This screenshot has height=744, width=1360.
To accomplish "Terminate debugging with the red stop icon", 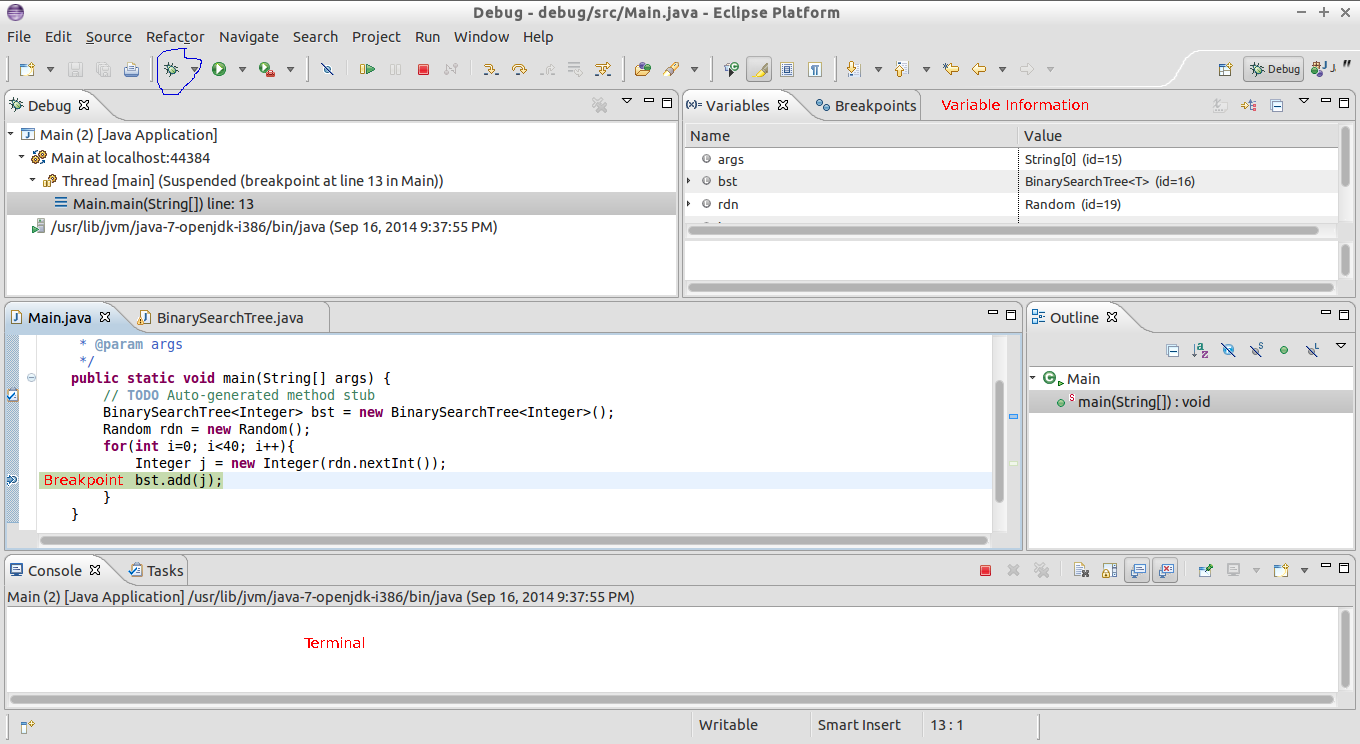I will click(424, 68).
